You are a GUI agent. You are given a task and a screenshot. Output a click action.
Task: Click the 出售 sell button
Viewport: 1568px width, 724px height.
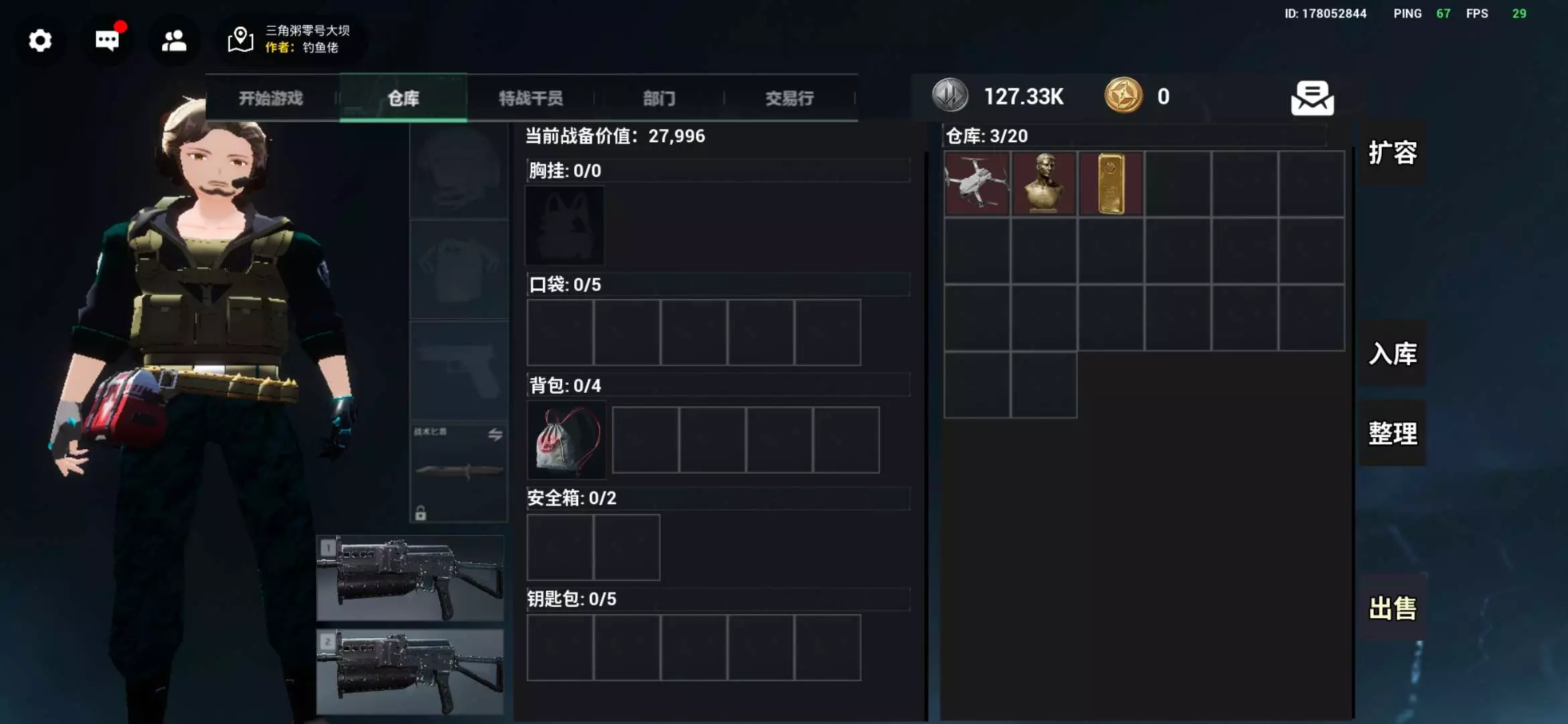(1392, 609)
